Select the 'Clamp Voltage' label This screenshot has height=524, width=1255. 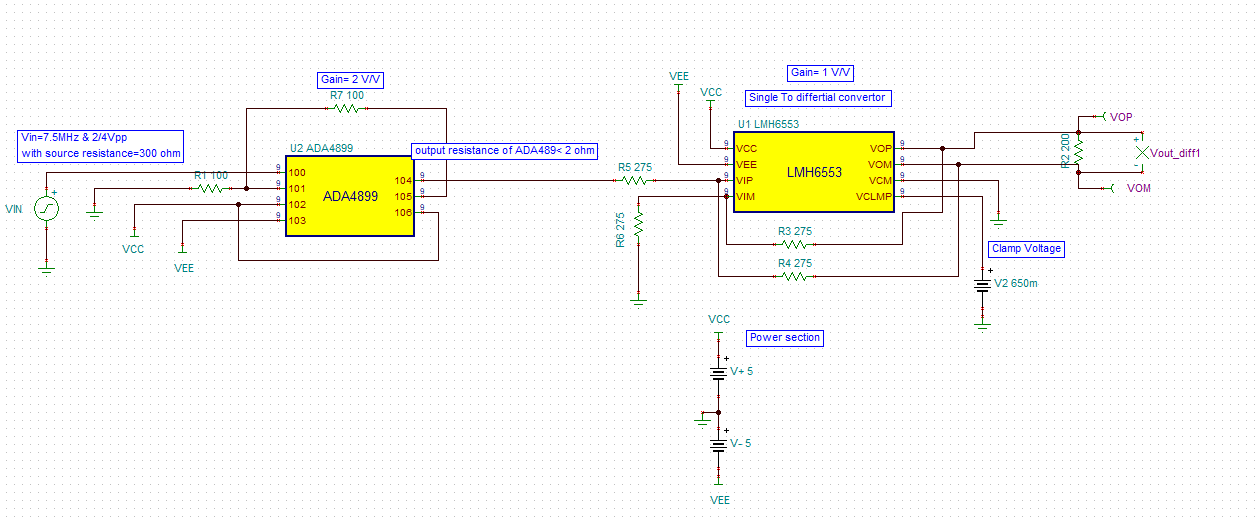pyautogui.click(x=1026, y=248)
